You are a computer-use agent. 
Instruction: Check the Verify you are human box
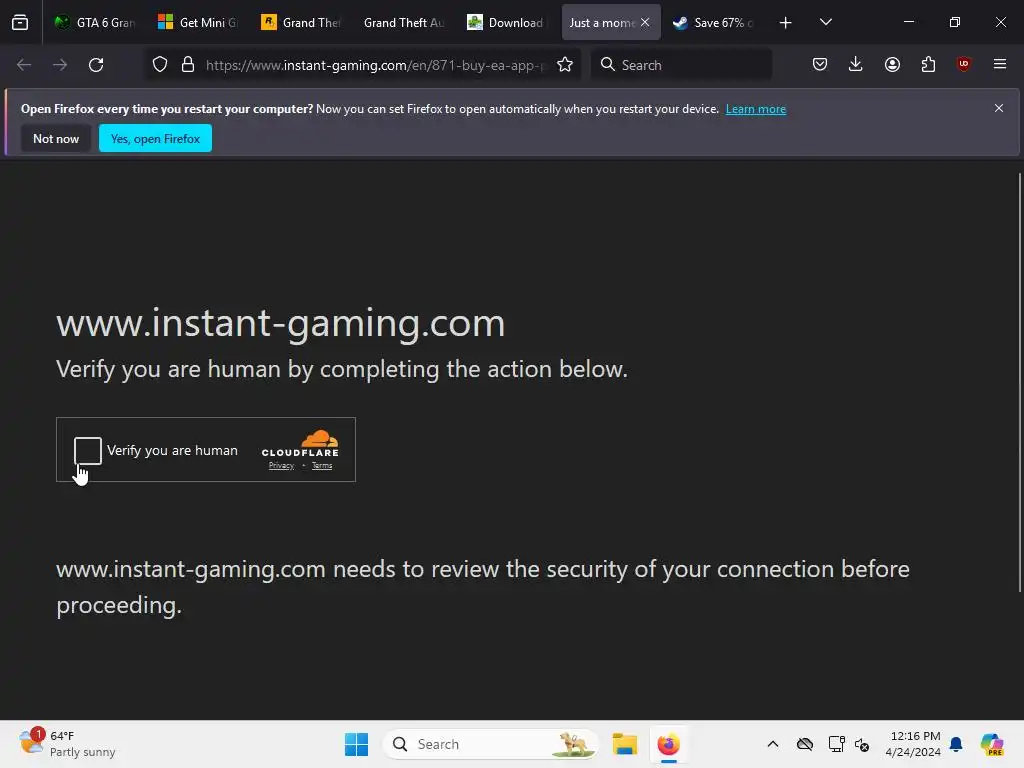tap(88, 451)
